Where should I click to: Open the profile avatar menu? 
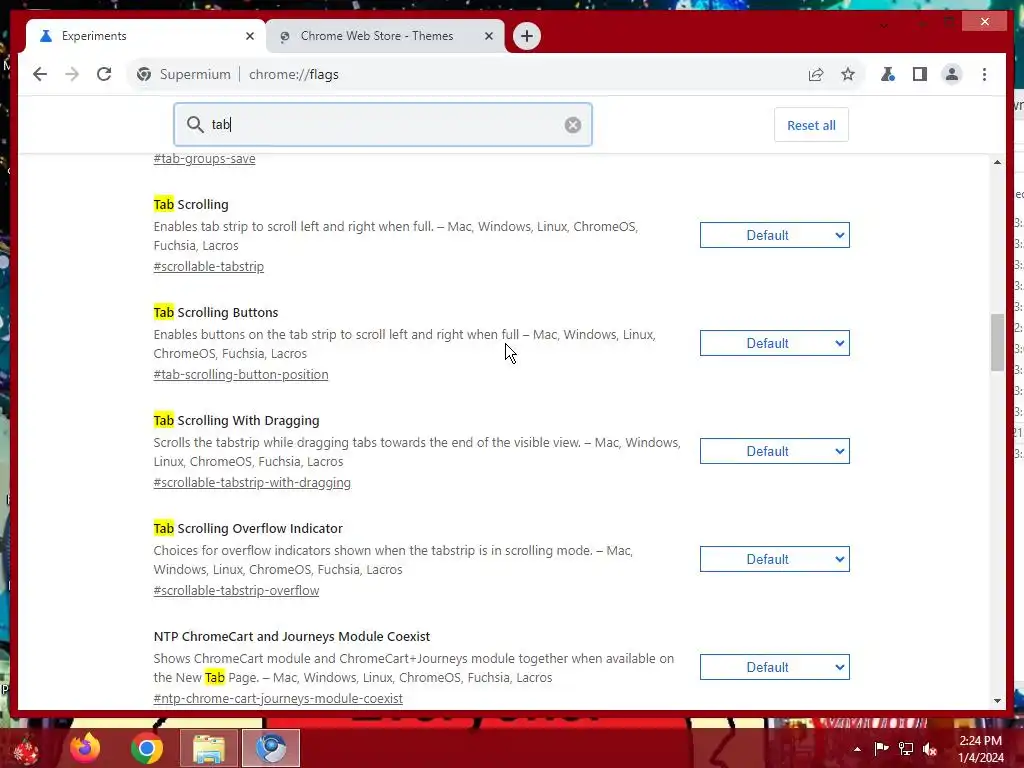tap(952, 74)
